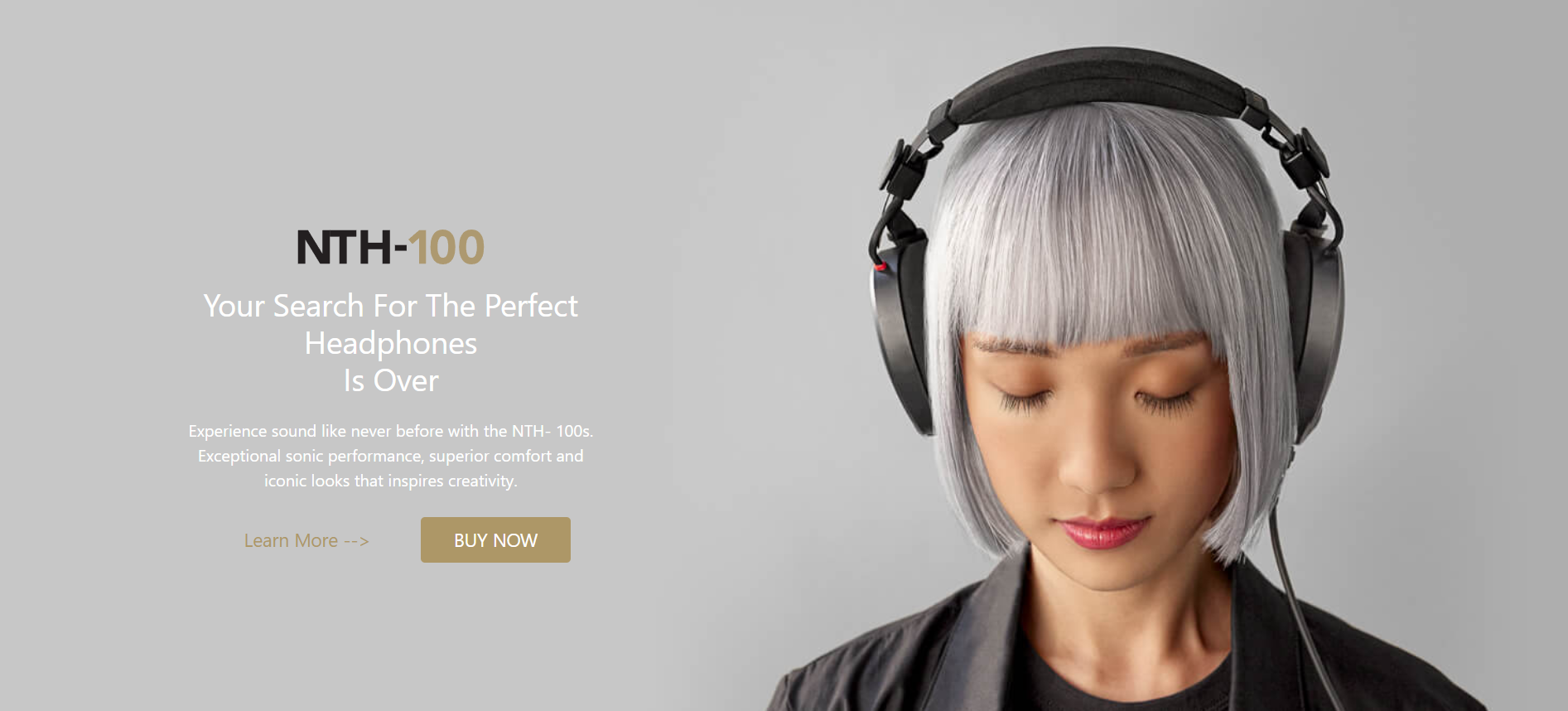Screen dimensions: 1568x711
Task: Click the 'Is Over' heading line
Action: [x=391, y=380]
